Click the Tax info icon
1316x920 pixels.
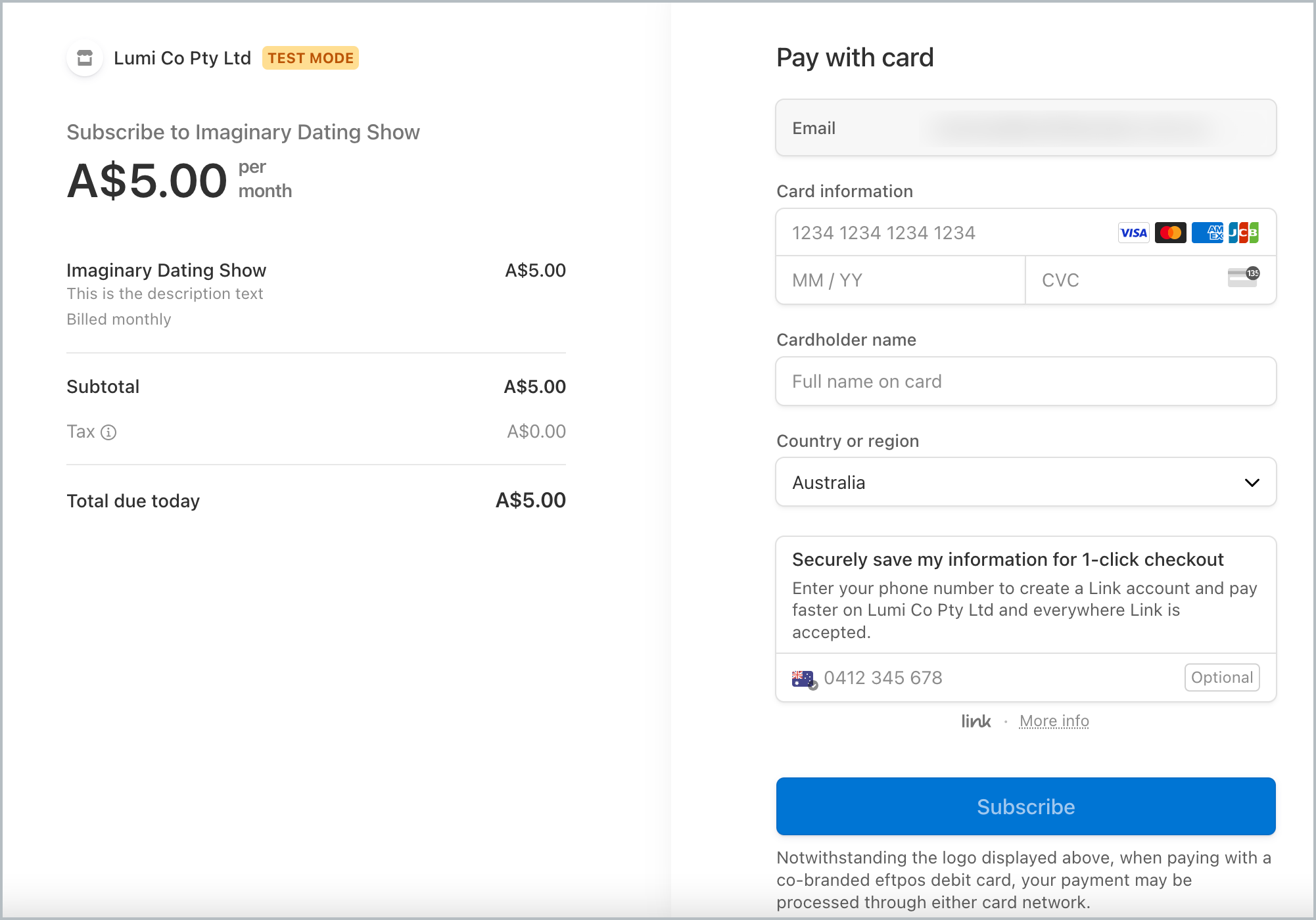[108, 432]
